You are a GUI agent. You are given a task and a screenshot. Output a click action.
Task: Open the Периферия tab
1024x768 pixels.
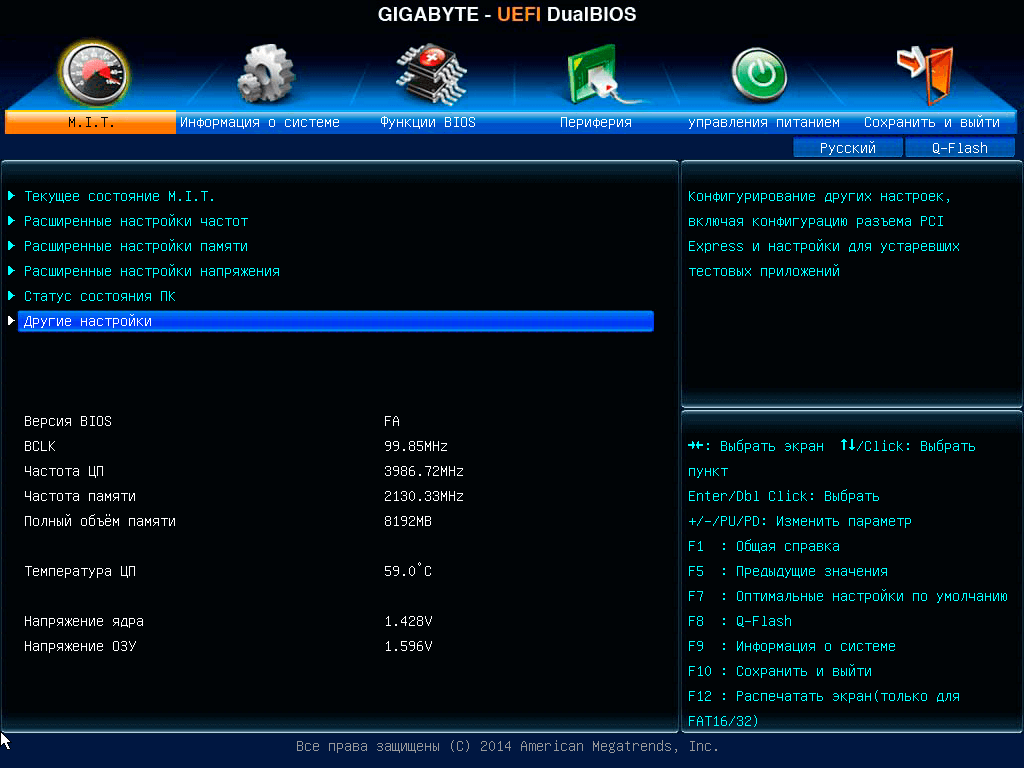(596, 122)
